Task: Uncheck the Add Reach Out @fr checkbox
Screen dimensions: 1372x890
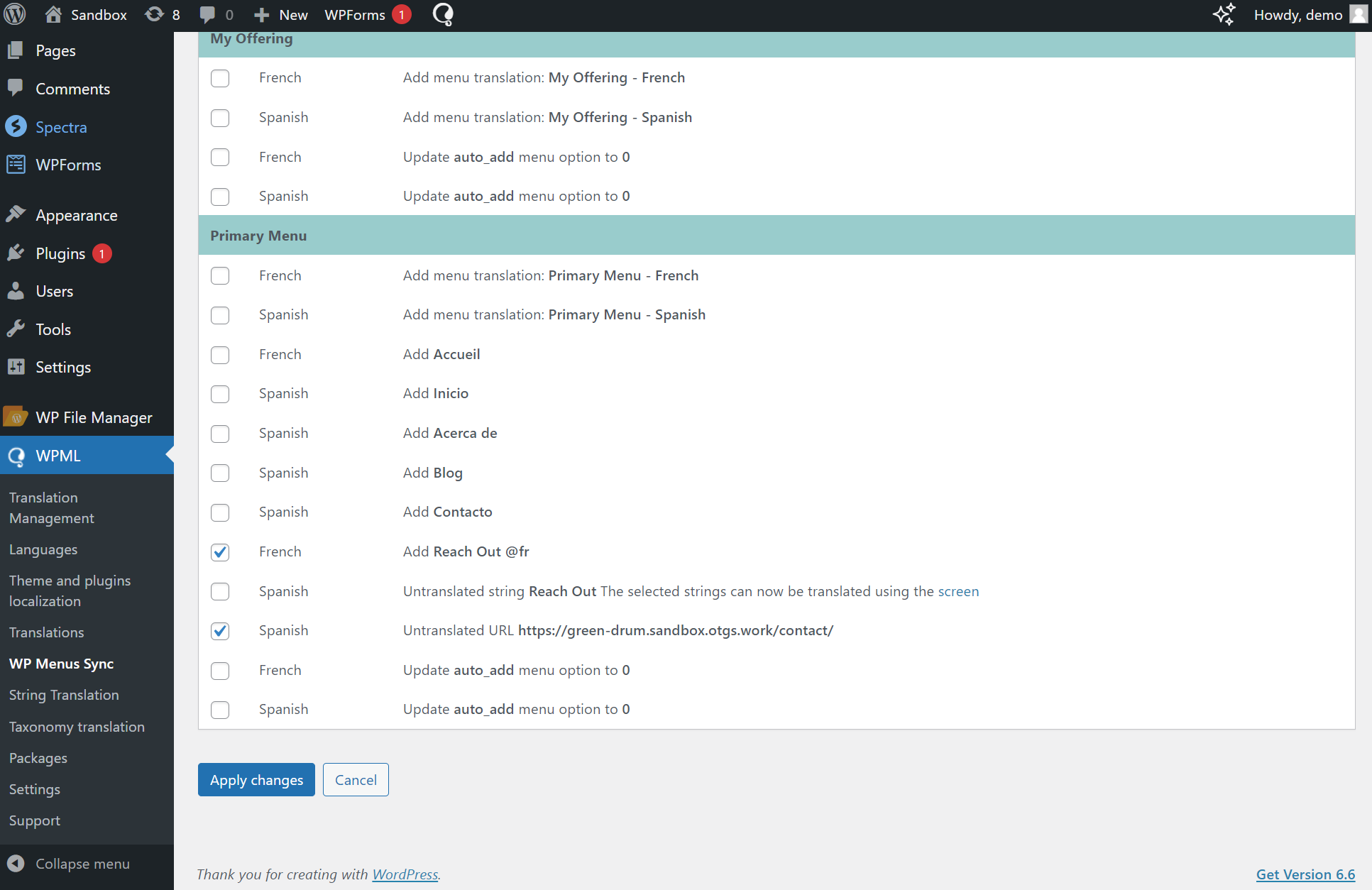Action: click(220, 552)
